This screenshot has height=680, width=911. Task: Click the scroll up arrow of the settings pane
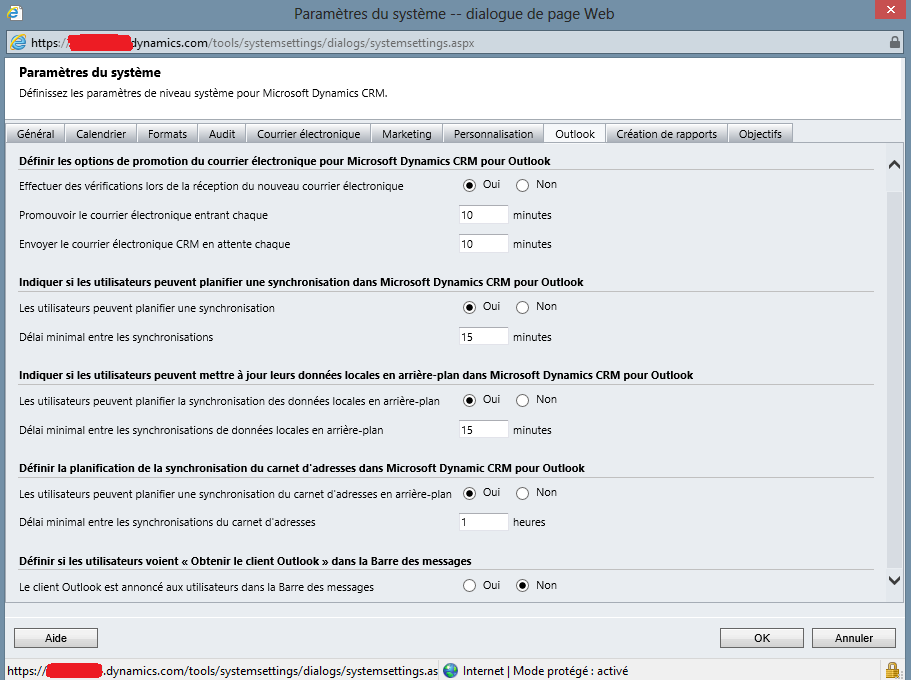pyautogui.click(x=895, y=165)
